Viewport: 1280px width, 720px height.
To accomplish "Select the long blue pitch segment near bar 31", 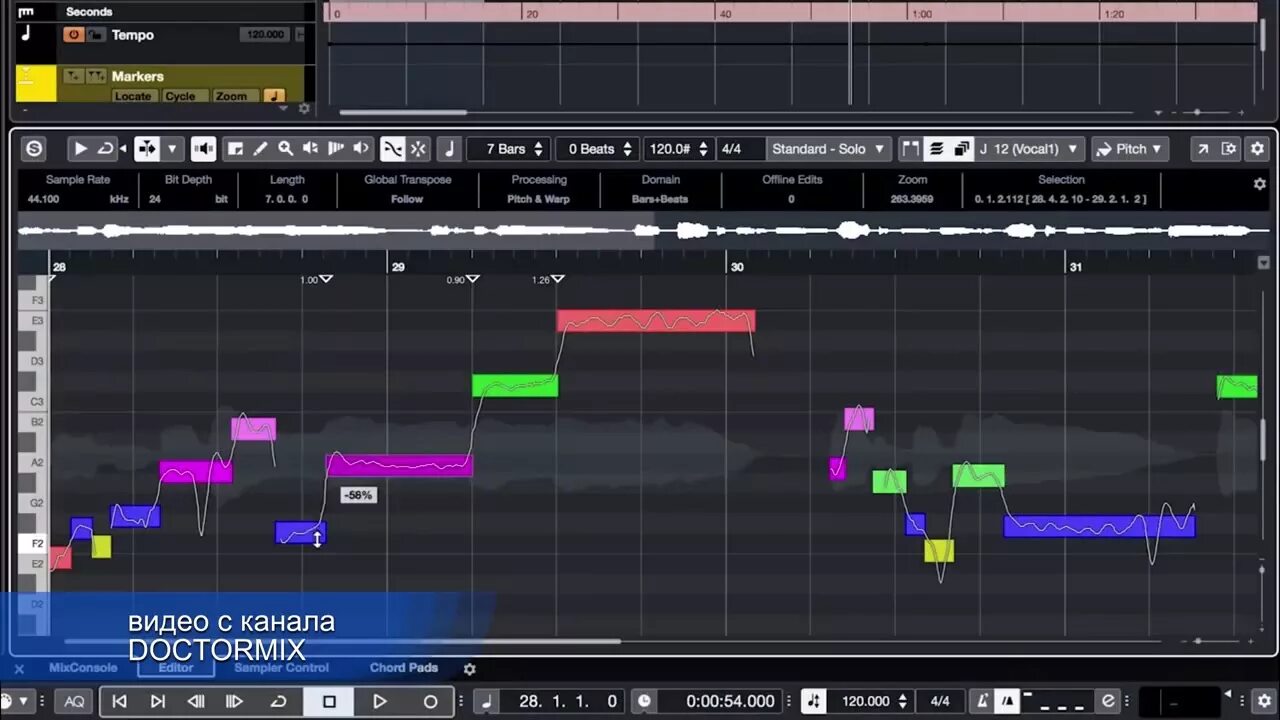I will pos(1099,526).
